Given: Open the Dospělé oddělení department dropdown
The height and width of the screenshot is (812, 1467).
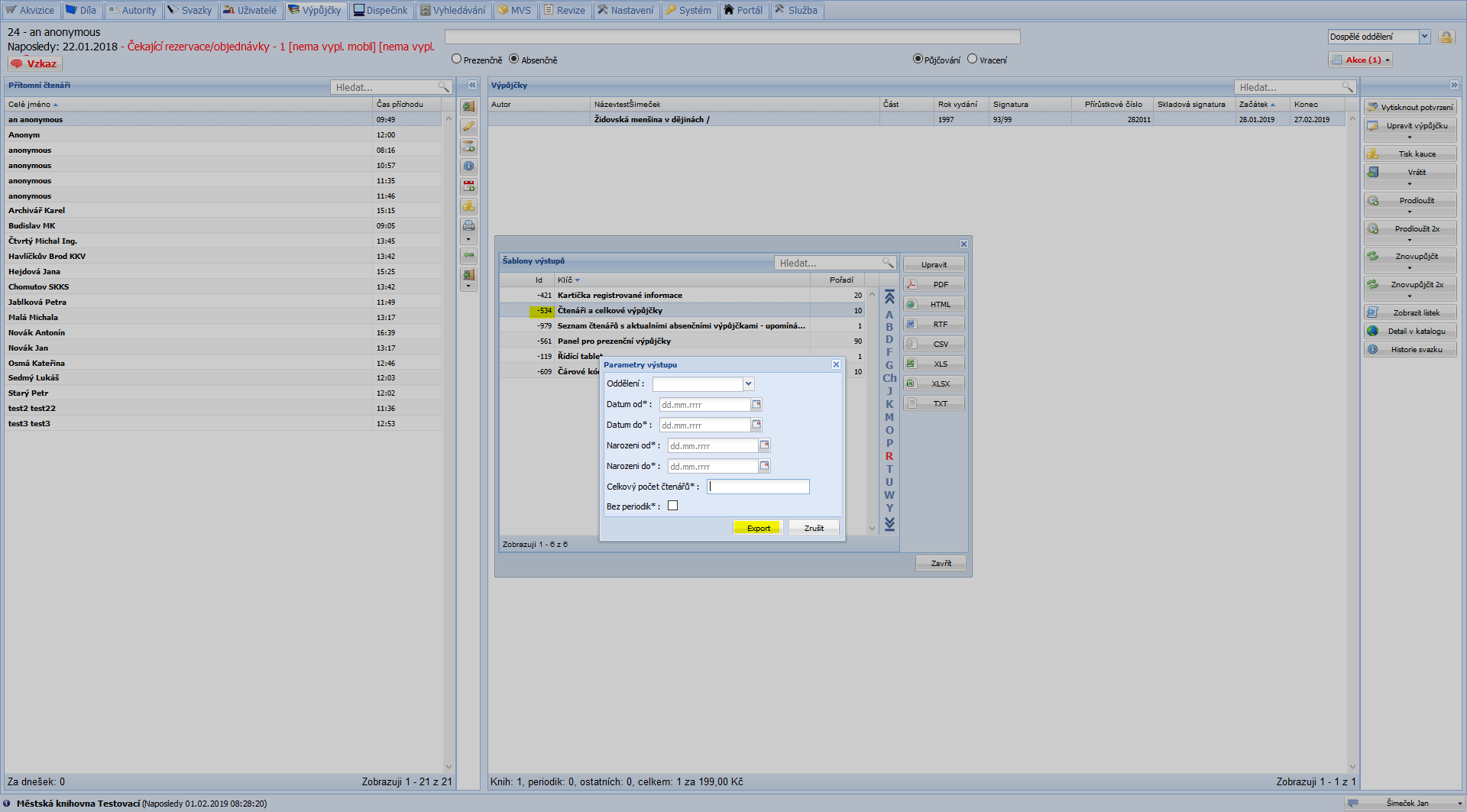Looking at the screenshot, I should tap(1424, 37).
